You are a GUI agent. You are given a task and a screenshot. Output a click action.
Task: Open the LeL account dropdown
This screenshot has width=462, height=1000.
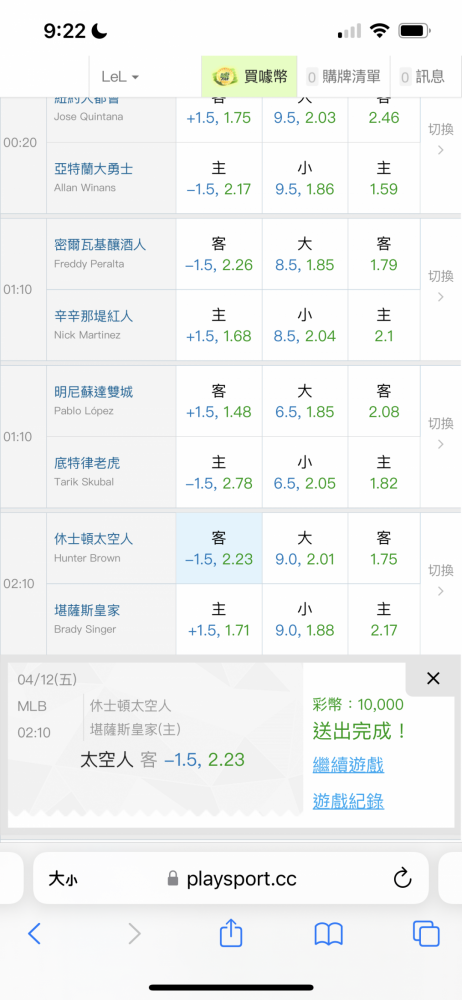pos(120,77)
